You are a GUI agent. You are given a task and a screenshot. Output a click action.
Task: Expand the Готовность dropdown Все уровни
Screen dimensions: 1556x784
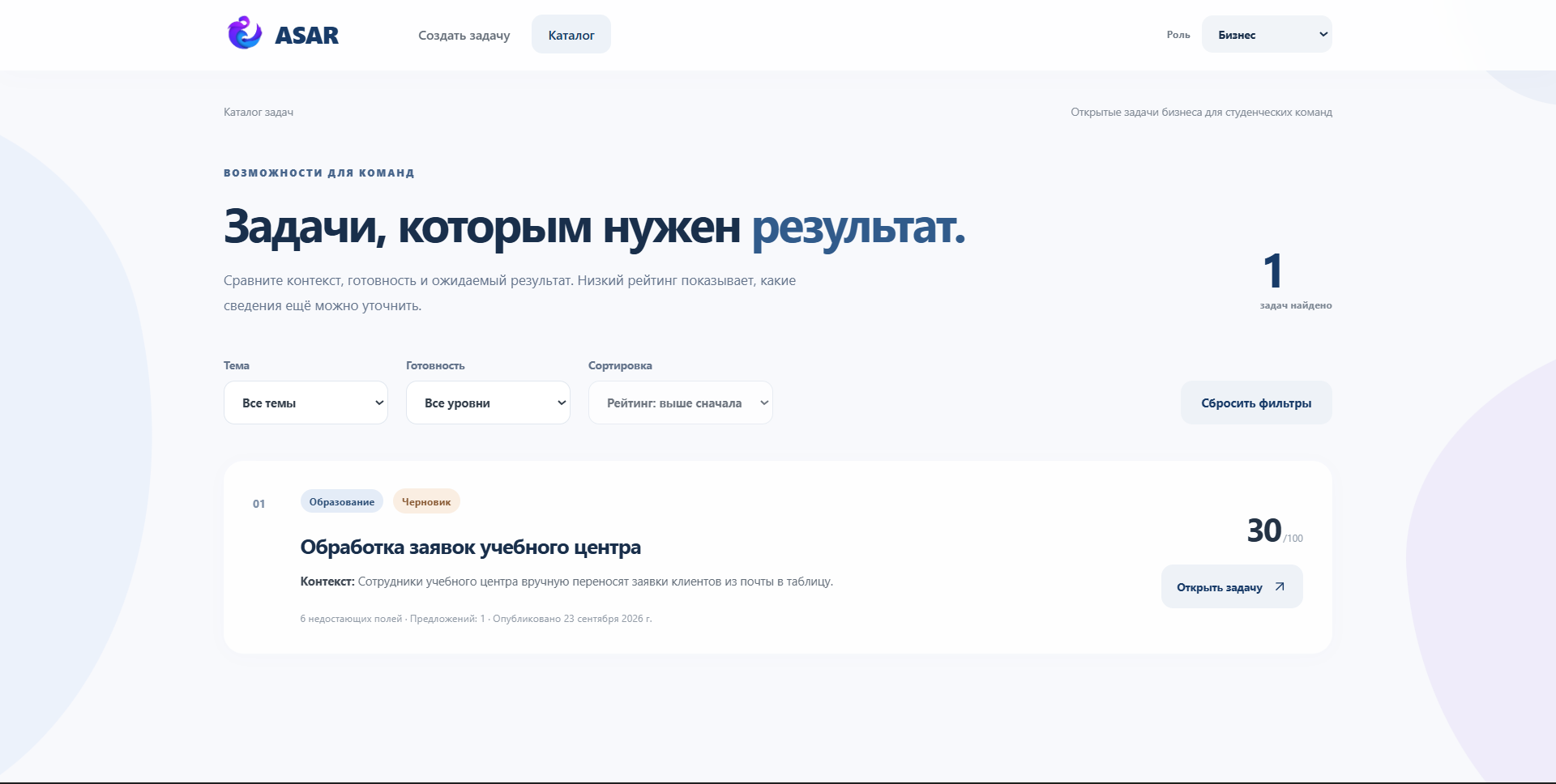[x=488, y=403]
